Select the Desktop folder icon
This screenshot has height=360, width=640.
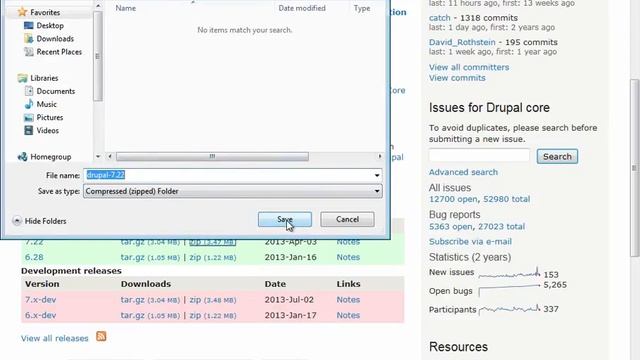(x=29, y=25)
